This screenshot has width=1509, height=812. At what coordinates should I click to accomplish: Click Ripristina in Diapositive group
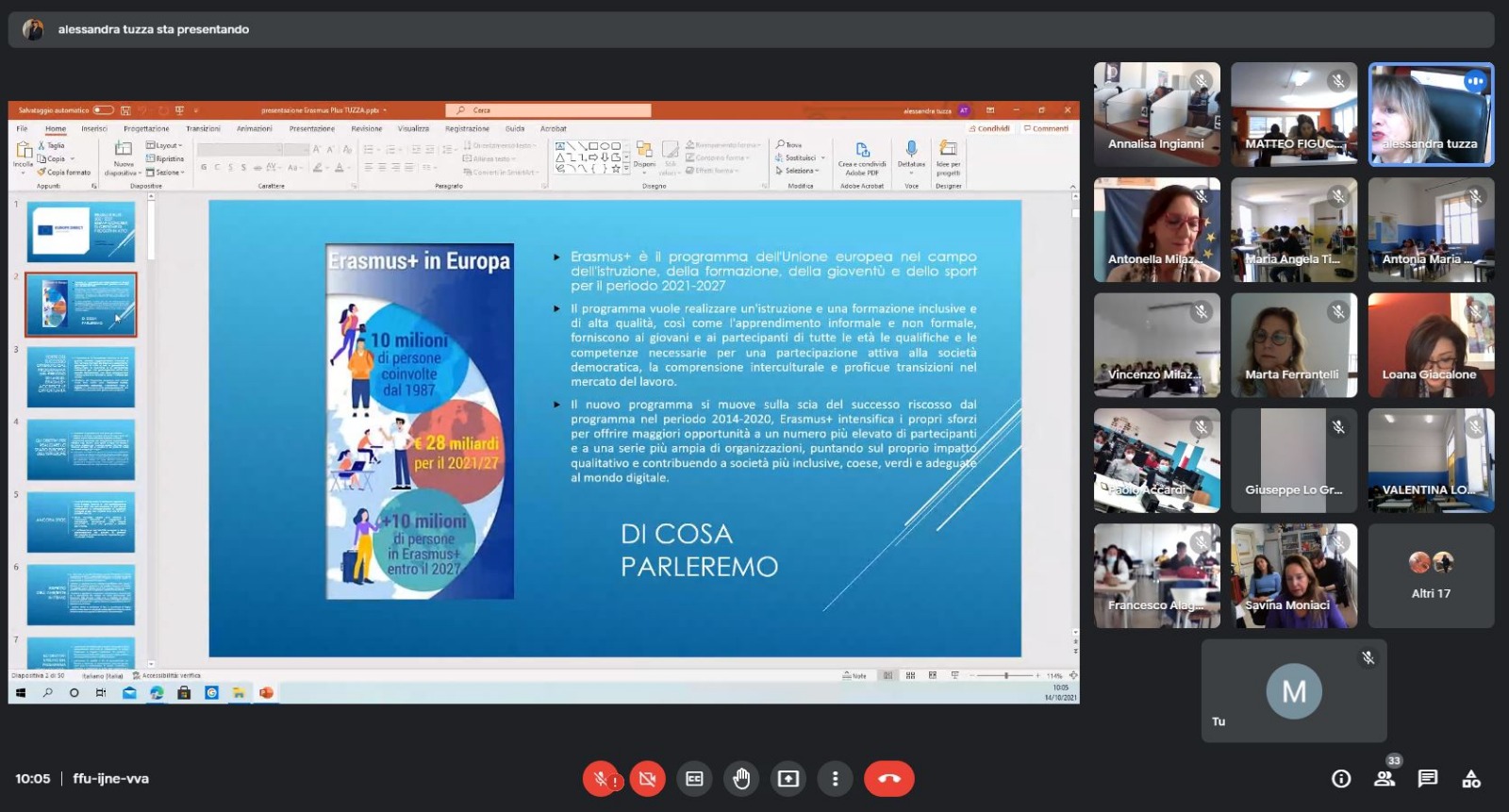coord(165,158)
